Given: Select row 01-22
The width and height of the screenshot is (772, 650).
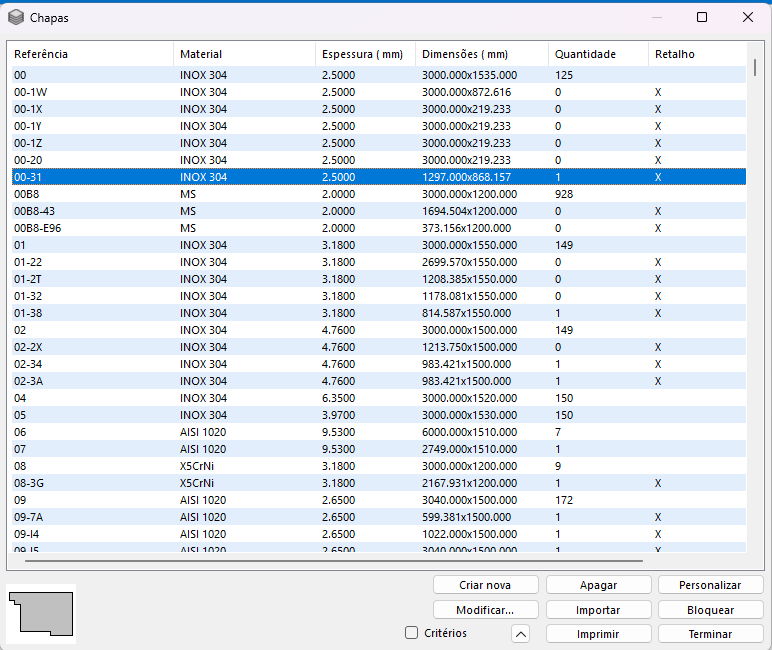Looking at the screenshot, I should (x=379, y=262).
